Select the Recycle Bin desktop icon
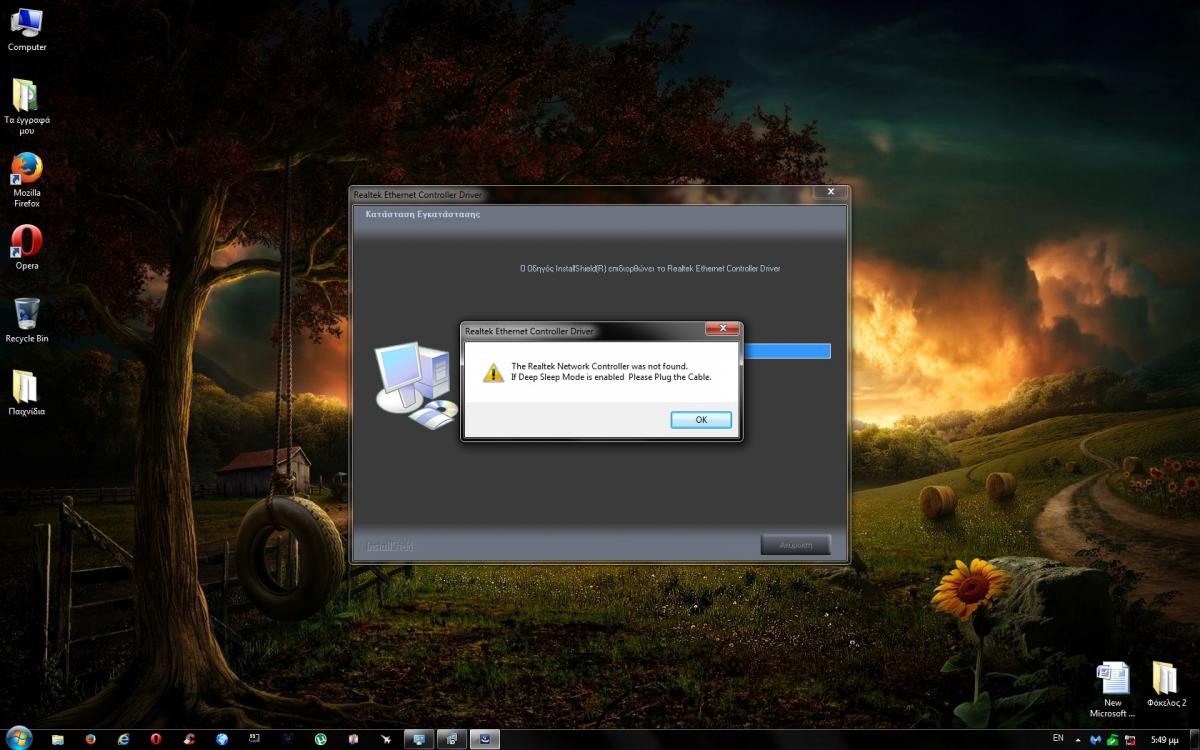 pyautogui.click(x=27, y=321)
